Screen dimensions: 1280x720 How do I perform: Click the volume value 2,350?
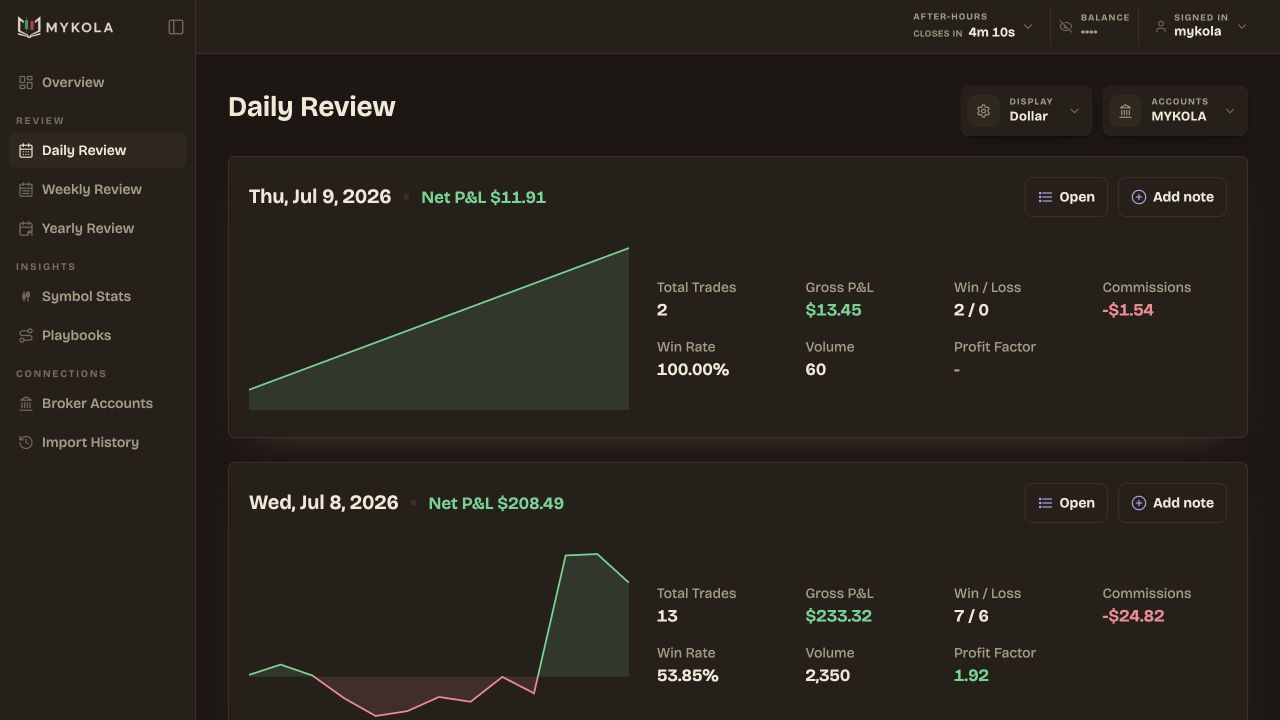(828, 676)
